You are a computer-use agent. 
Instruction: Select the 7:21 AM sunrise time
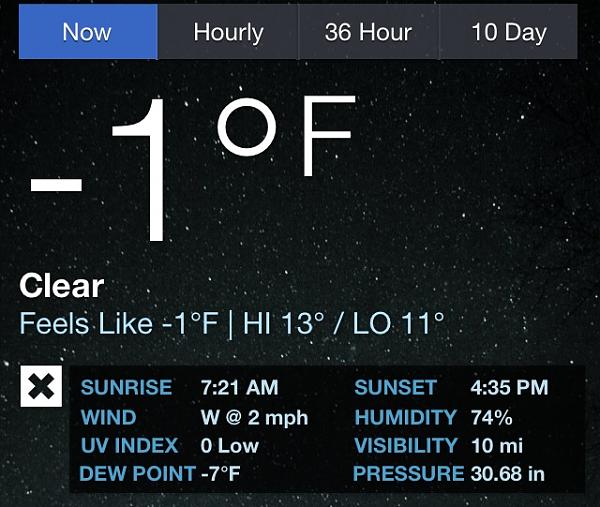tap(239, 387)
